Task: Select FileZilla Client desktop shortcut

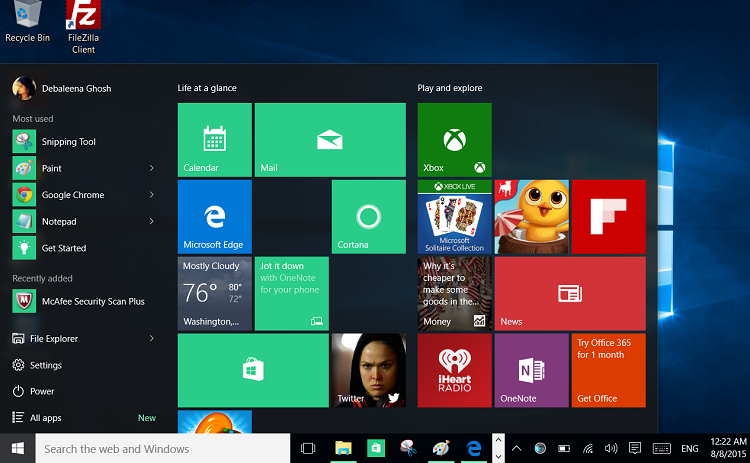Action: click(83, 27)
